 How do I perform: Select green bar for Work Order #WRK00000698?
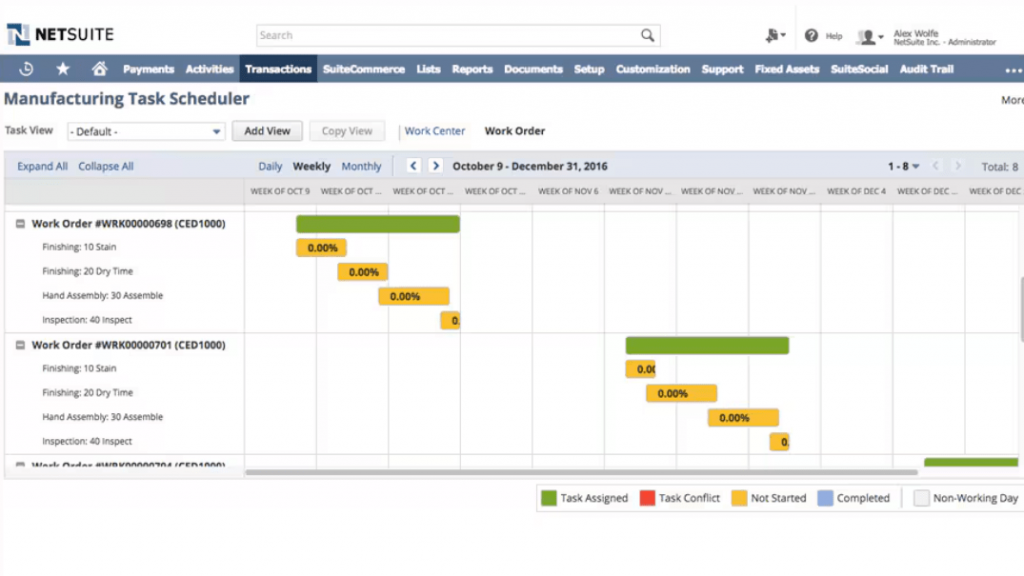pyautogui.click(x=378, y=224)
